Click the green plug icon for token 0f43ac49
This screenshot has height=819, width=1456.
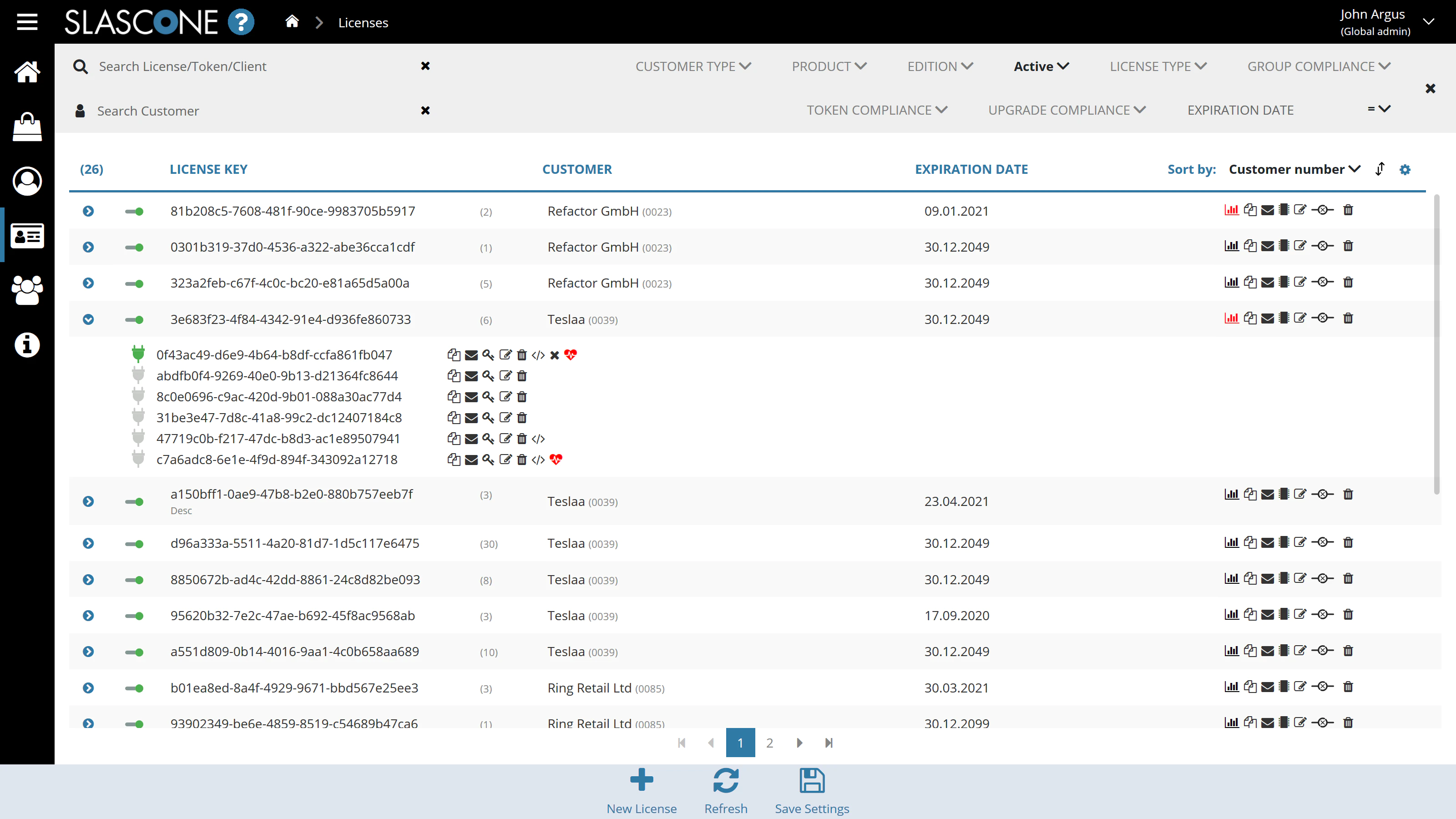pyautogui.click(x=138, y=354)
